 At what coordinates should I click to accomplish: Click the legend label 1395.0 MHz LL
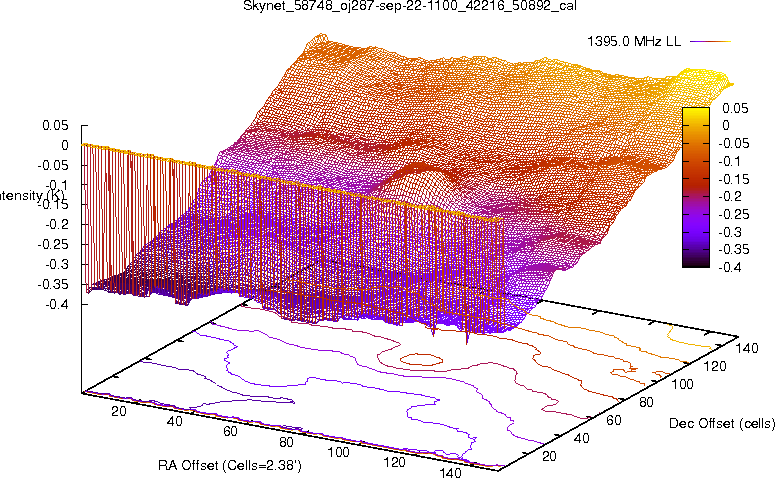click(634, 42)
